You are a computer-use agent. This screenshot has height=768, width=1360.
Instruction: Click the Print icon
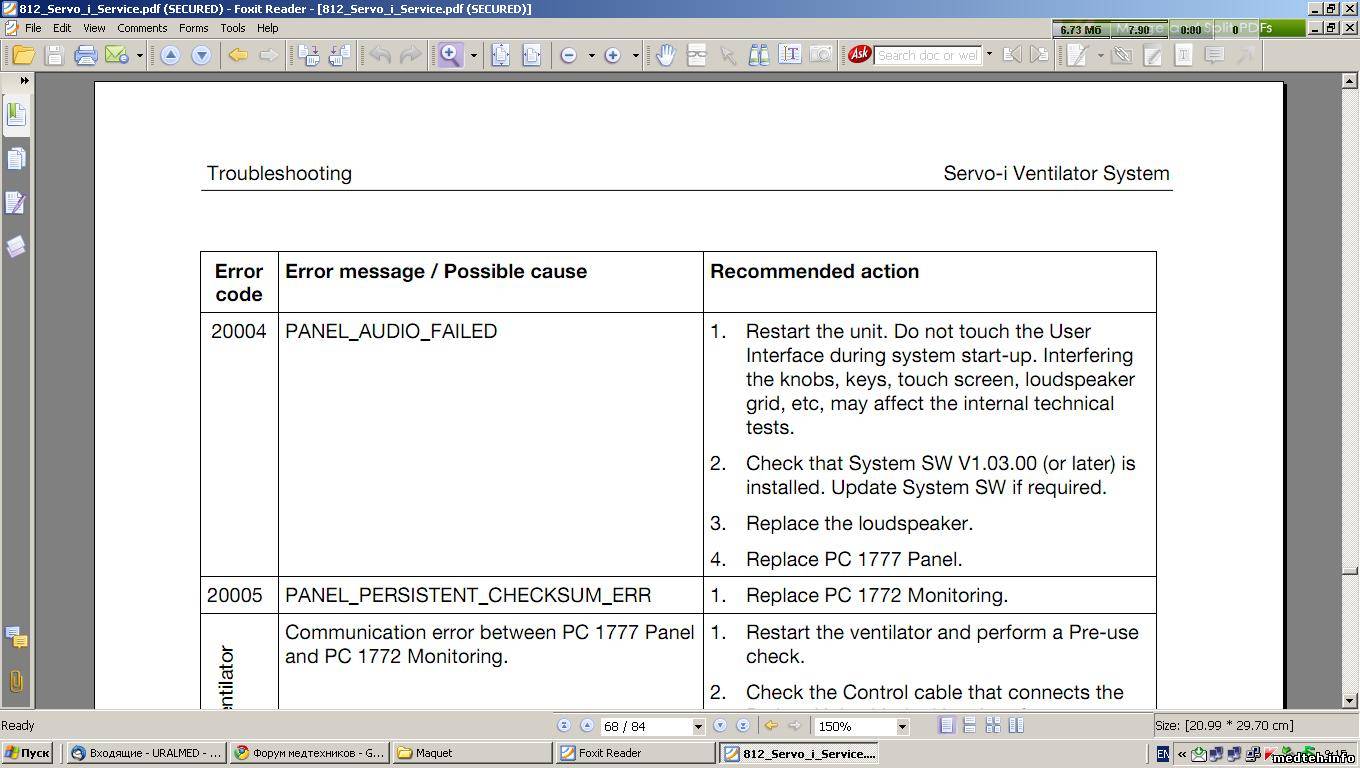86,55
